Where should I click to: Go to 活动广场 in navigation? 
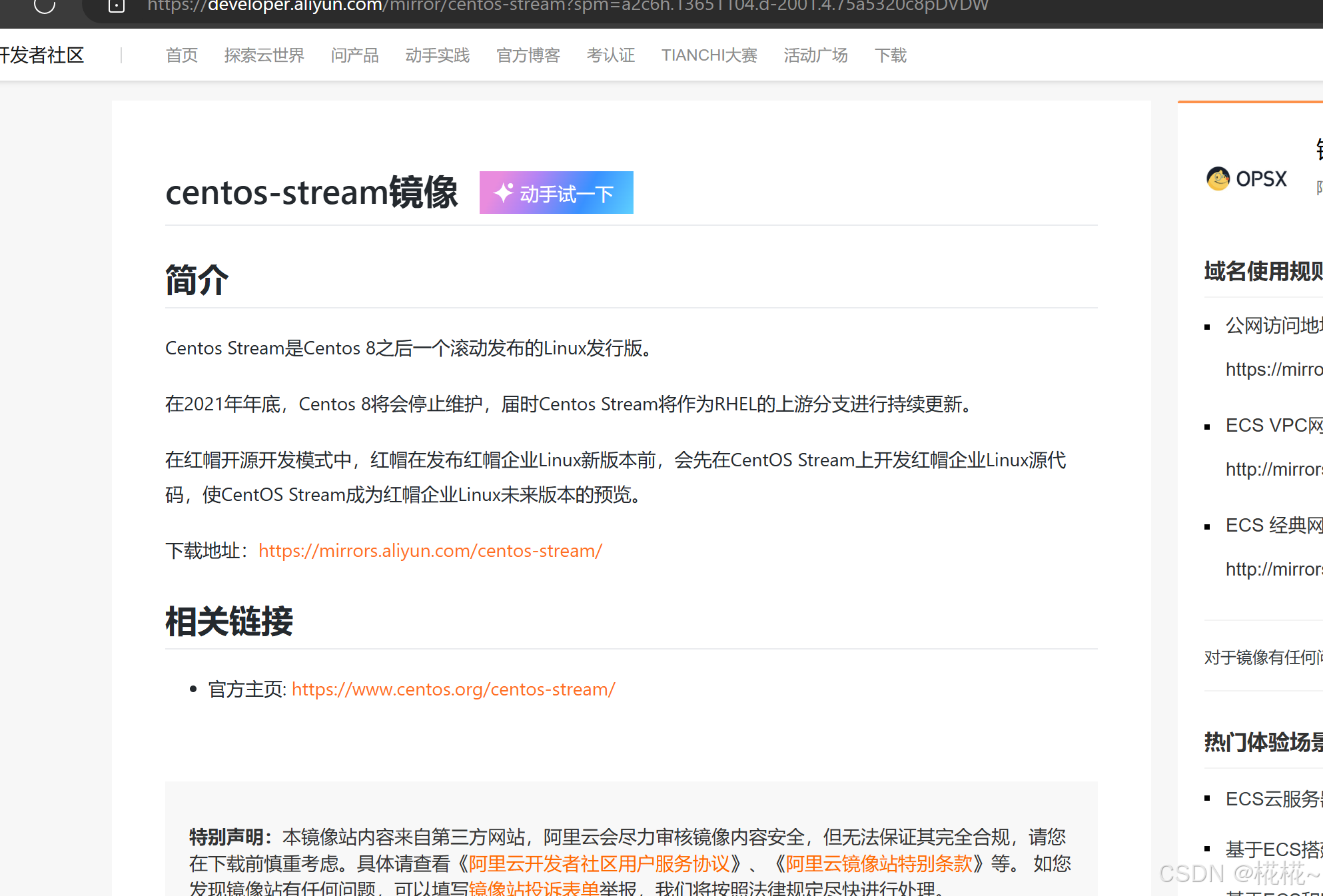(815, 55)
